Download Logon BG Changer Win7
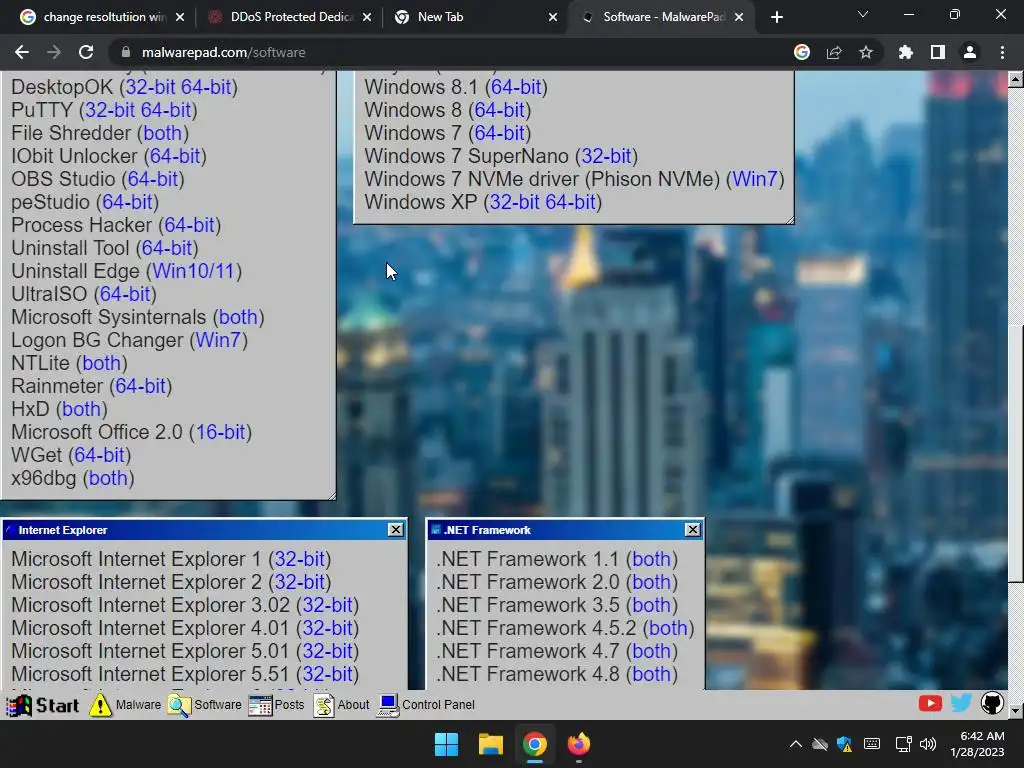Image resolution: width=1024 pixels, height=768 pixels. 218,340
